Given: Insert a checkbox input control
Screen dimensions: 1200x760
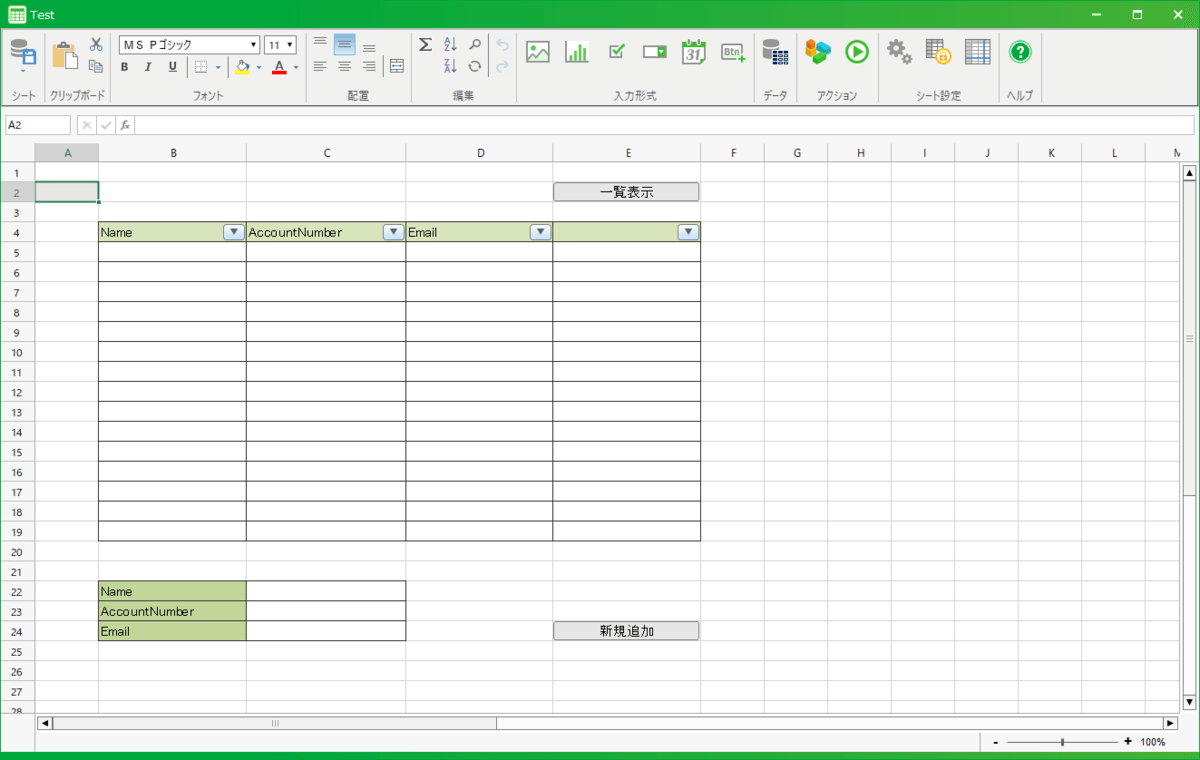Looking at the screenshot, I should [x=617, y=51].
